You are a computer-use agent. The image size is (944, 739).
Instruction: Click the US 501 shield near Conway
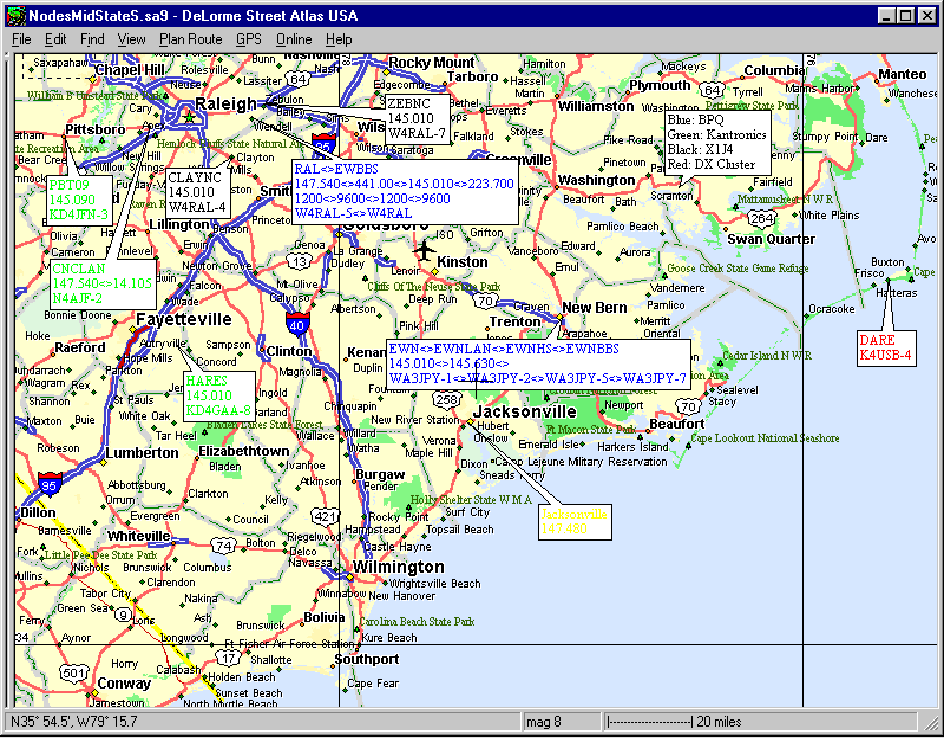point(73,672)
